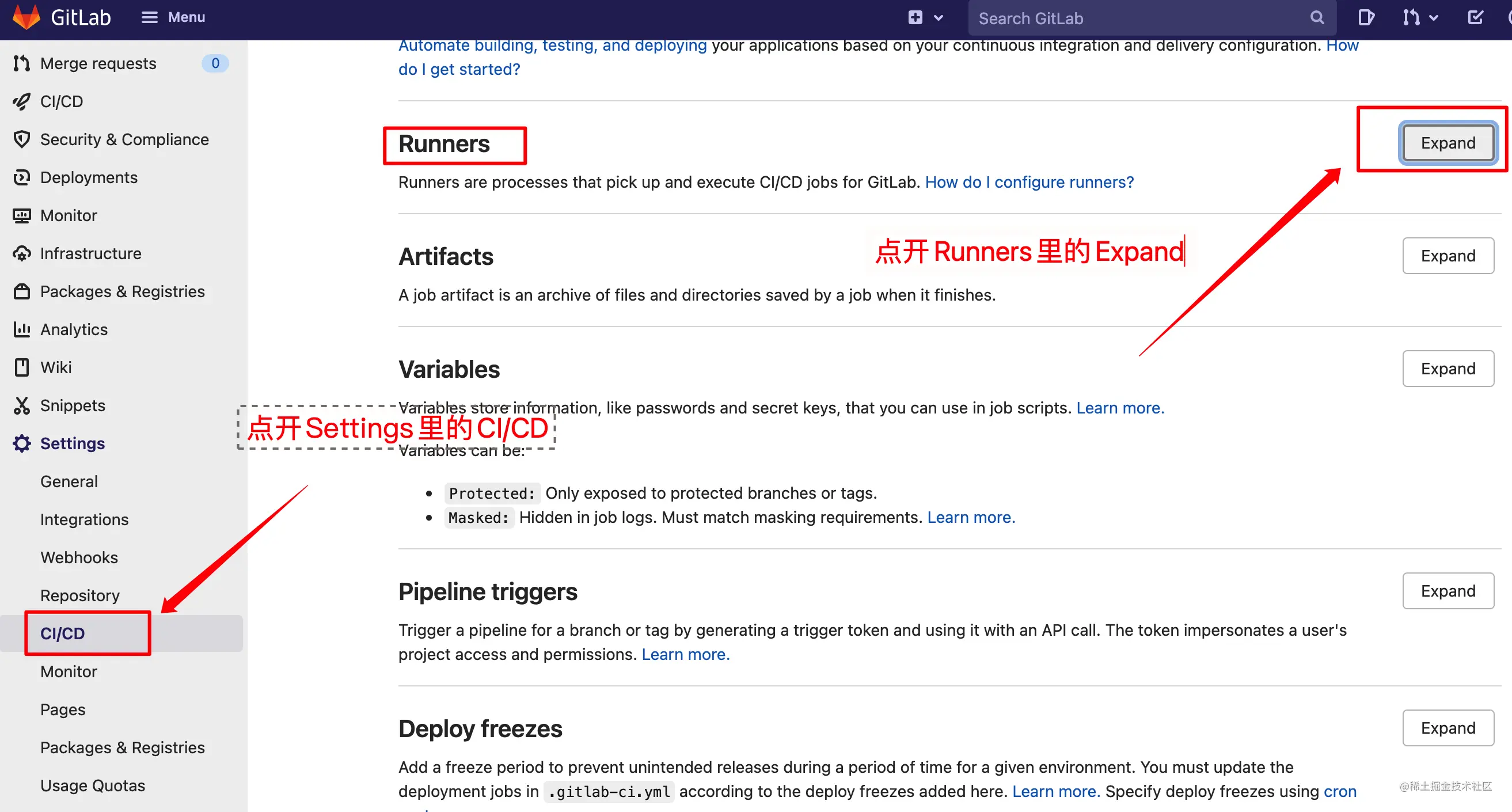The image size is (1512, 812).
Task: Click the Analytics chart icon
Action: [22, 329]
